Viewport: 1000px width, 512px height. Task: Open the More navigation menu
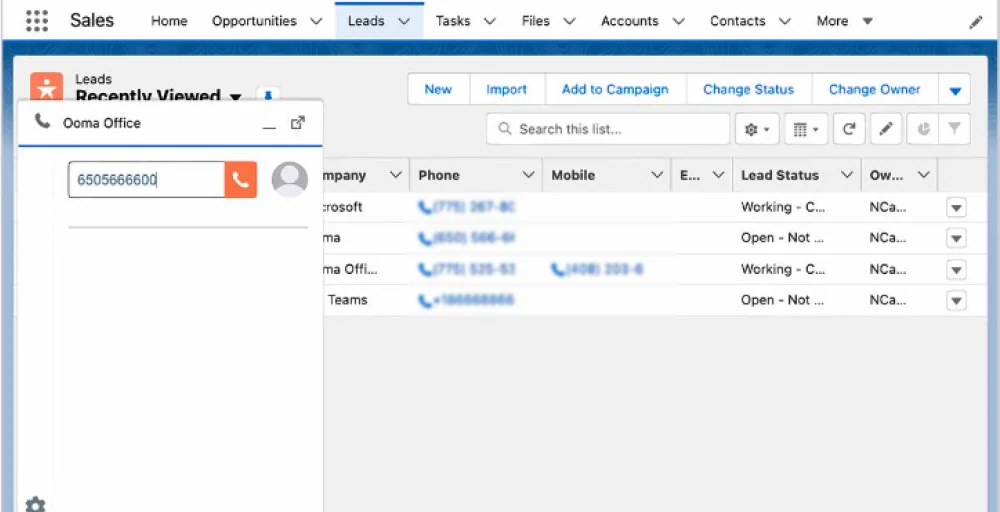click(x=844, y=21)
